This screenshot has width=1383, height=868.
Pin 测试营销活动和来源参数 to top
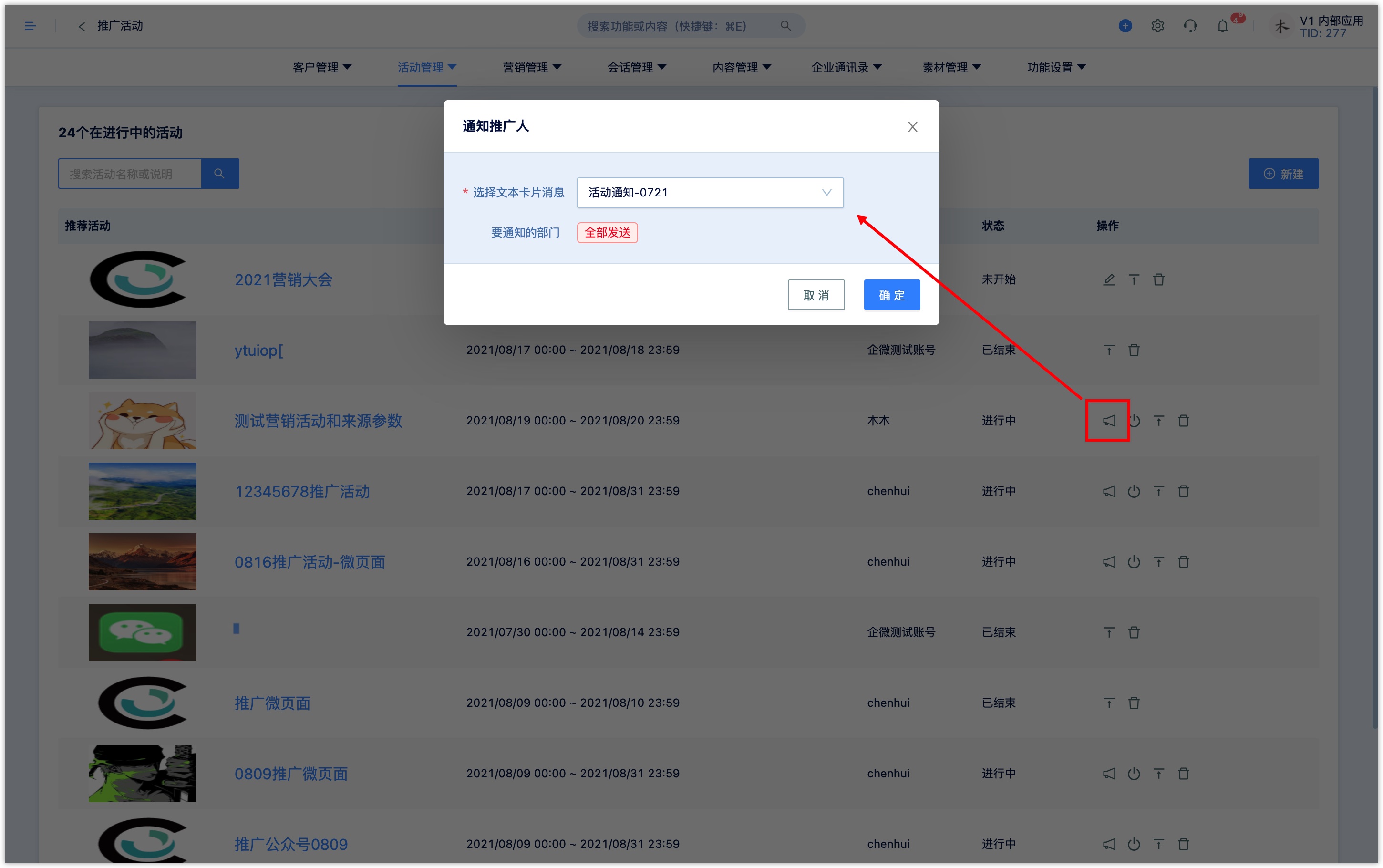1159,421
